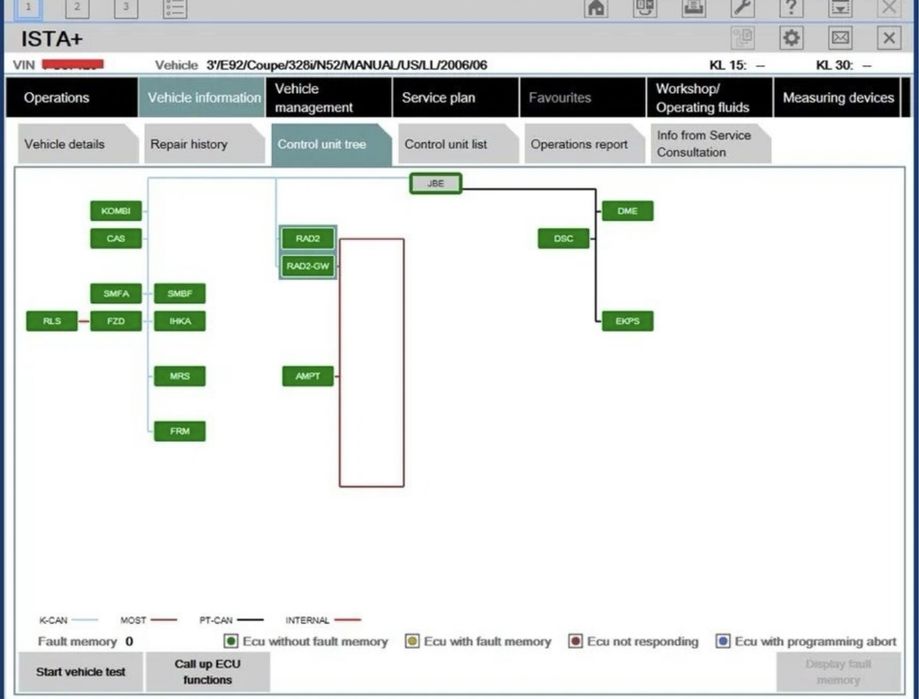The height and width of the screenshot is (699, 919).
Task: Click the vehicle description 3'/E92/Coupe/328i text
Action: tap(346, 65)
